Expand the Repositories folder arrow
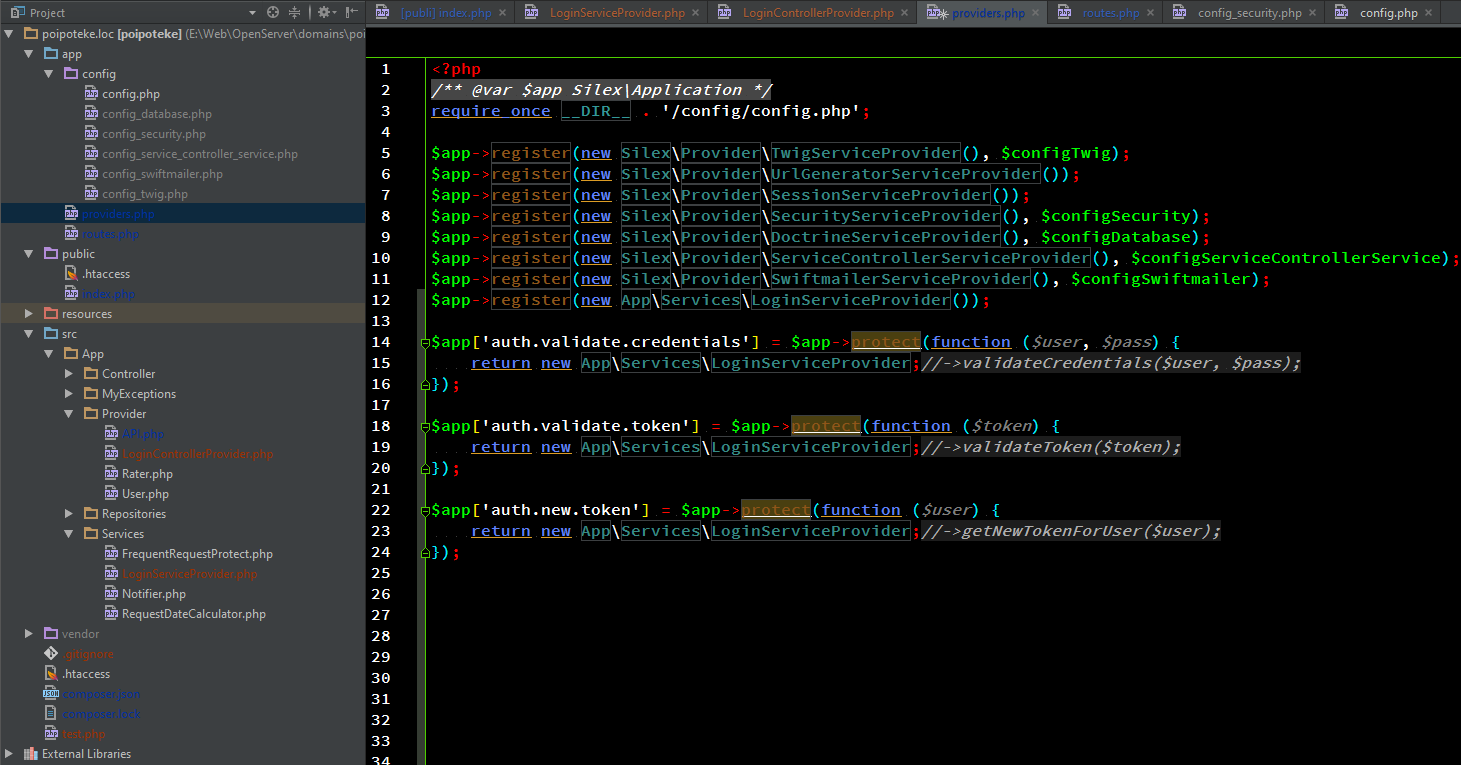The image size is (1461, 765). [69, 514]
